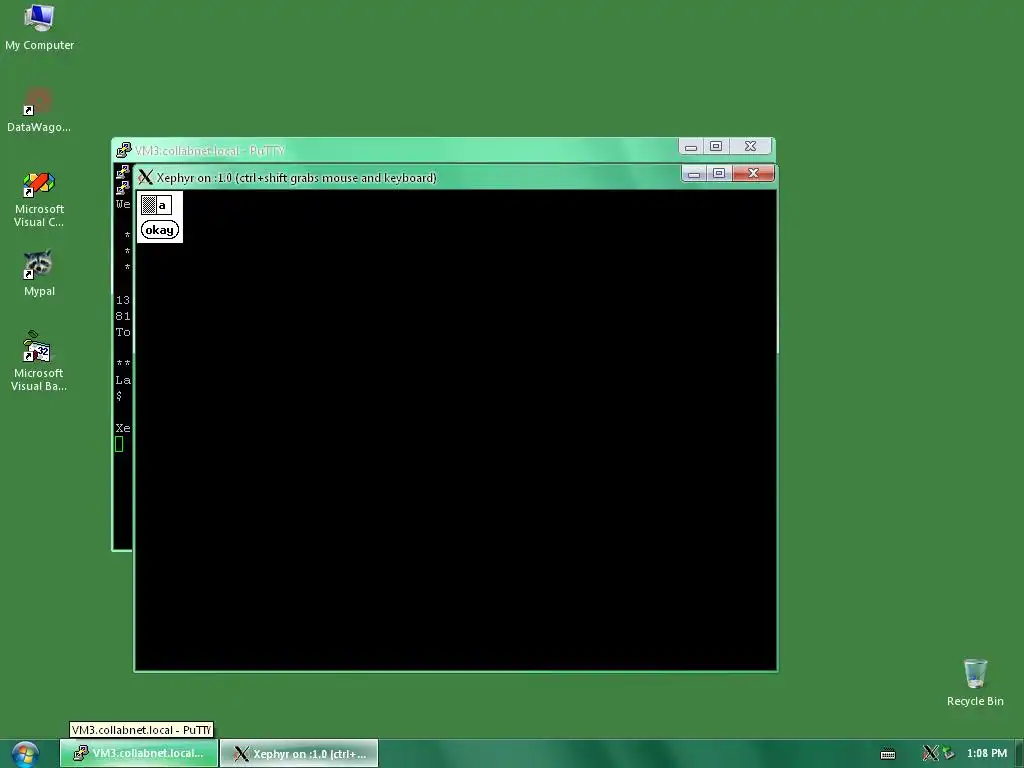Click the VM3.collabnet.local - PuTTY title text
This screenshot has height=768, width=1024.
(x=210, y=151)
